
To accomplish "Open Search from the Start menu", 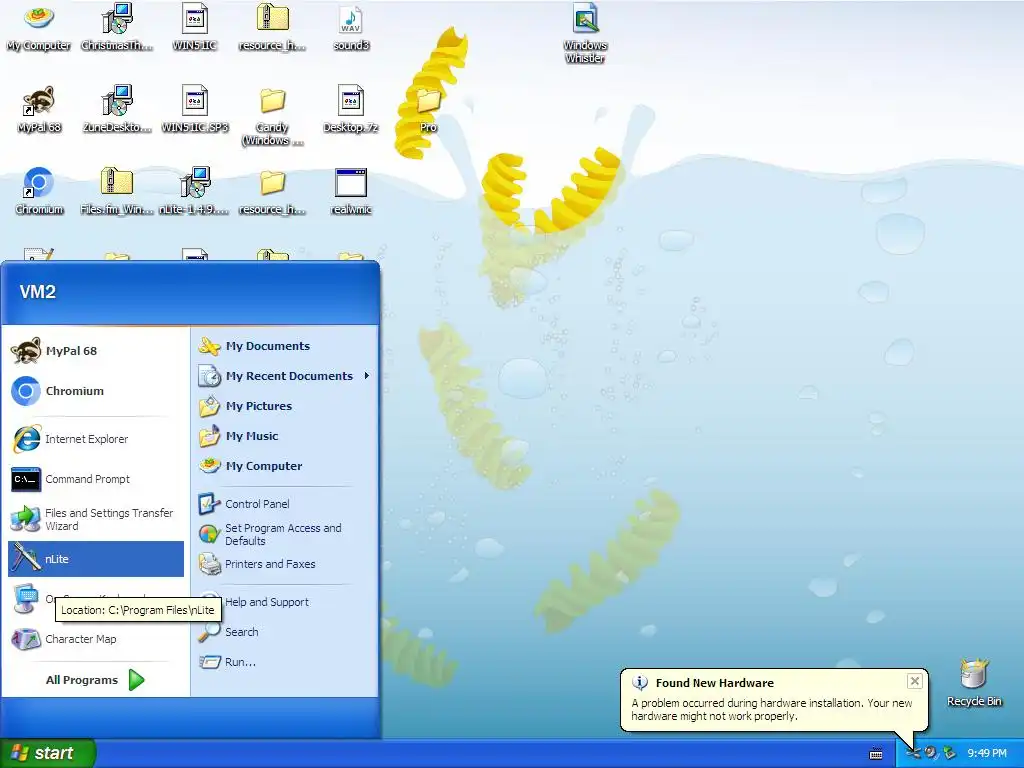I will tap(284, 632).
